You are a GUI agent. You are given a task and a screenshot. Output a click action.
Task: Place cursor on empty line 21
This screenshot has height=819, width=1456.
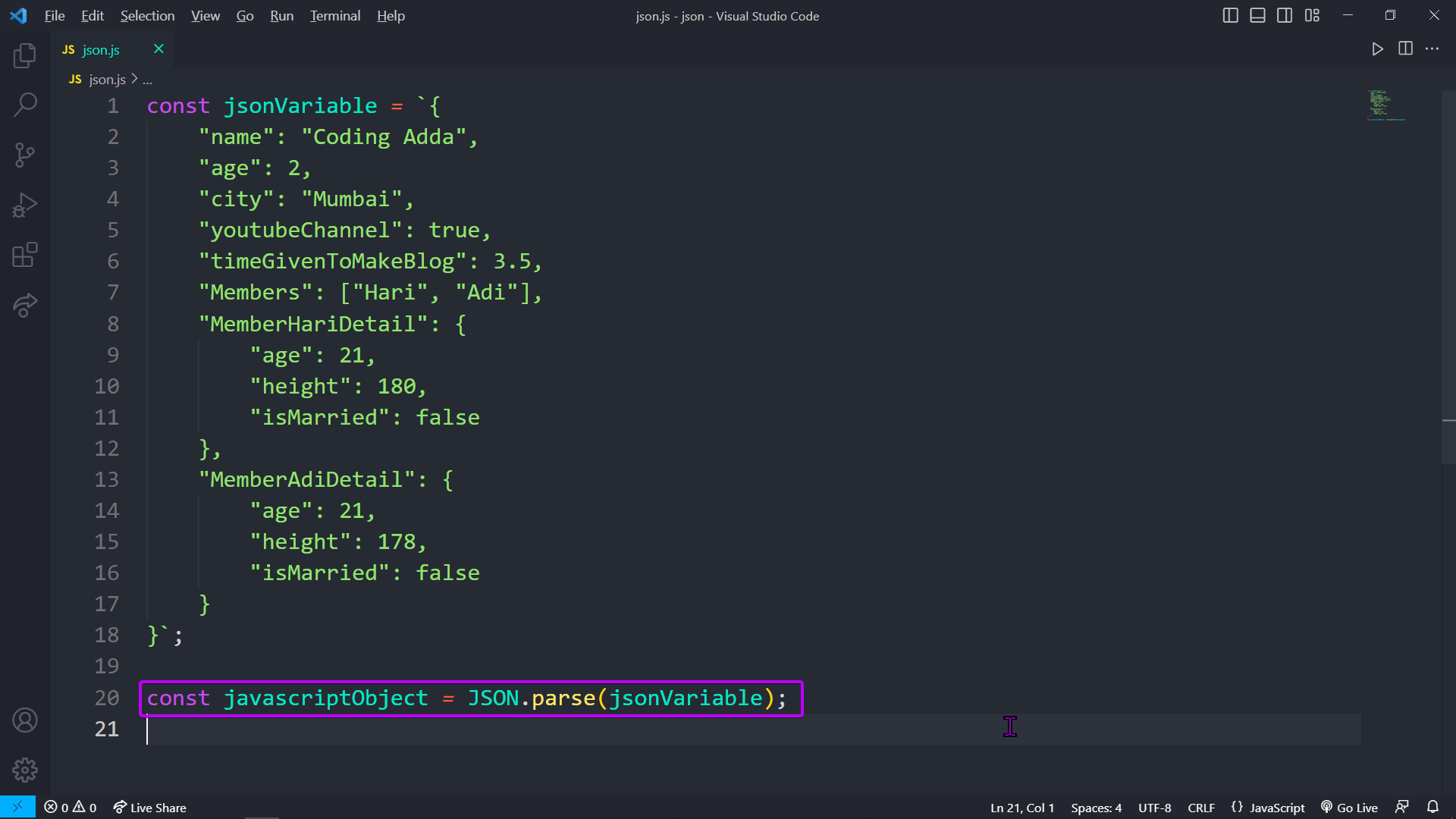754,729
